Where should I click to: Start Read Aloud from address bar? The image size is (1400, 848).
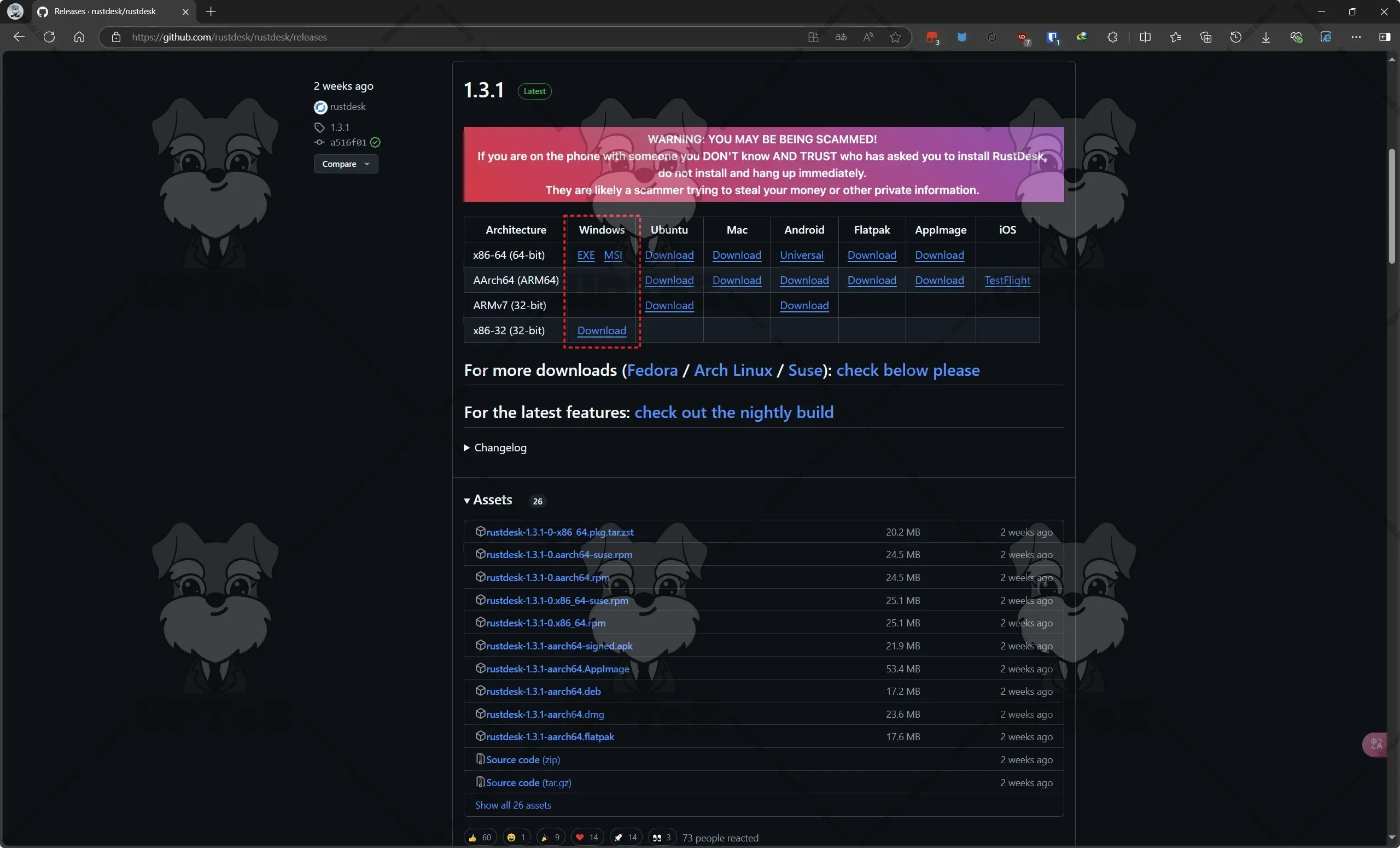(x=868, y=37)
